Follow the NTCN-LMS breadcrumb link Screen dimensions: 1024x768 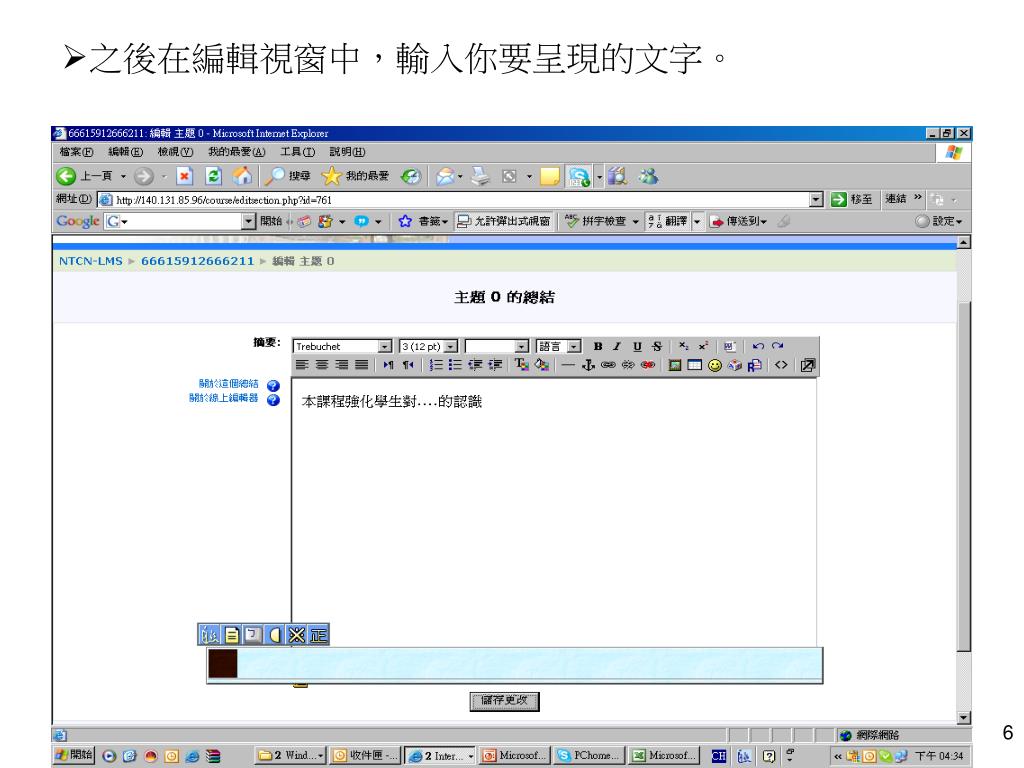tap(91, 261)
